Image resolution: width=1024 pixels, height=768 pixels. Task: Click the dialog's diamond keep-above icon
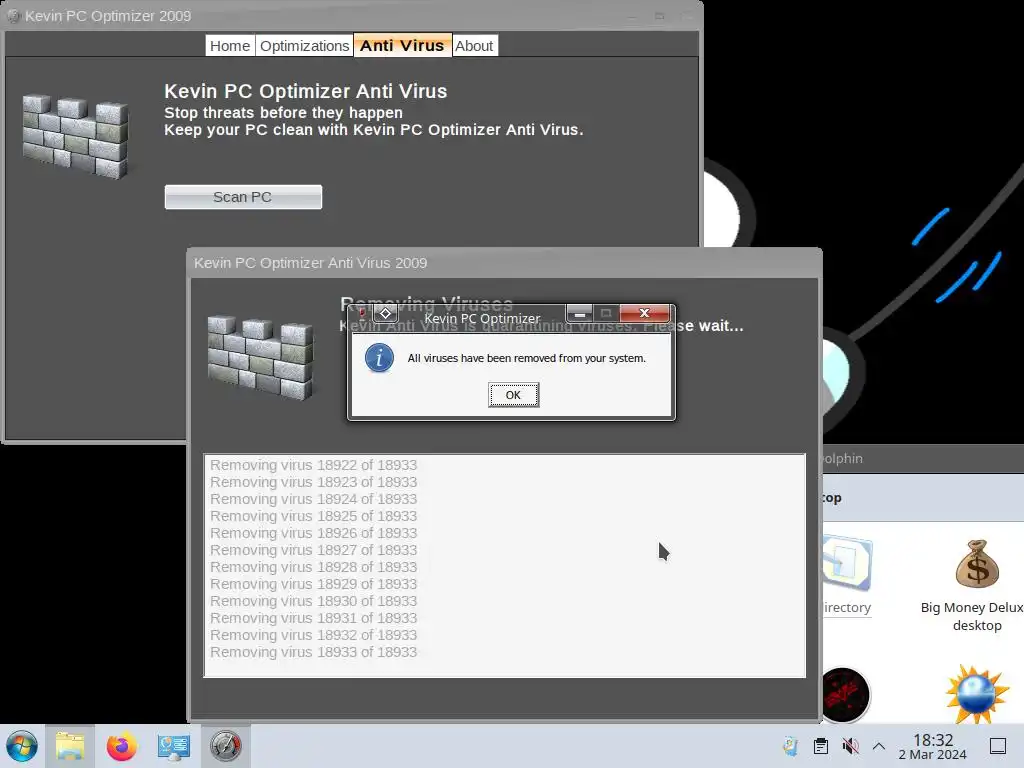385,313
